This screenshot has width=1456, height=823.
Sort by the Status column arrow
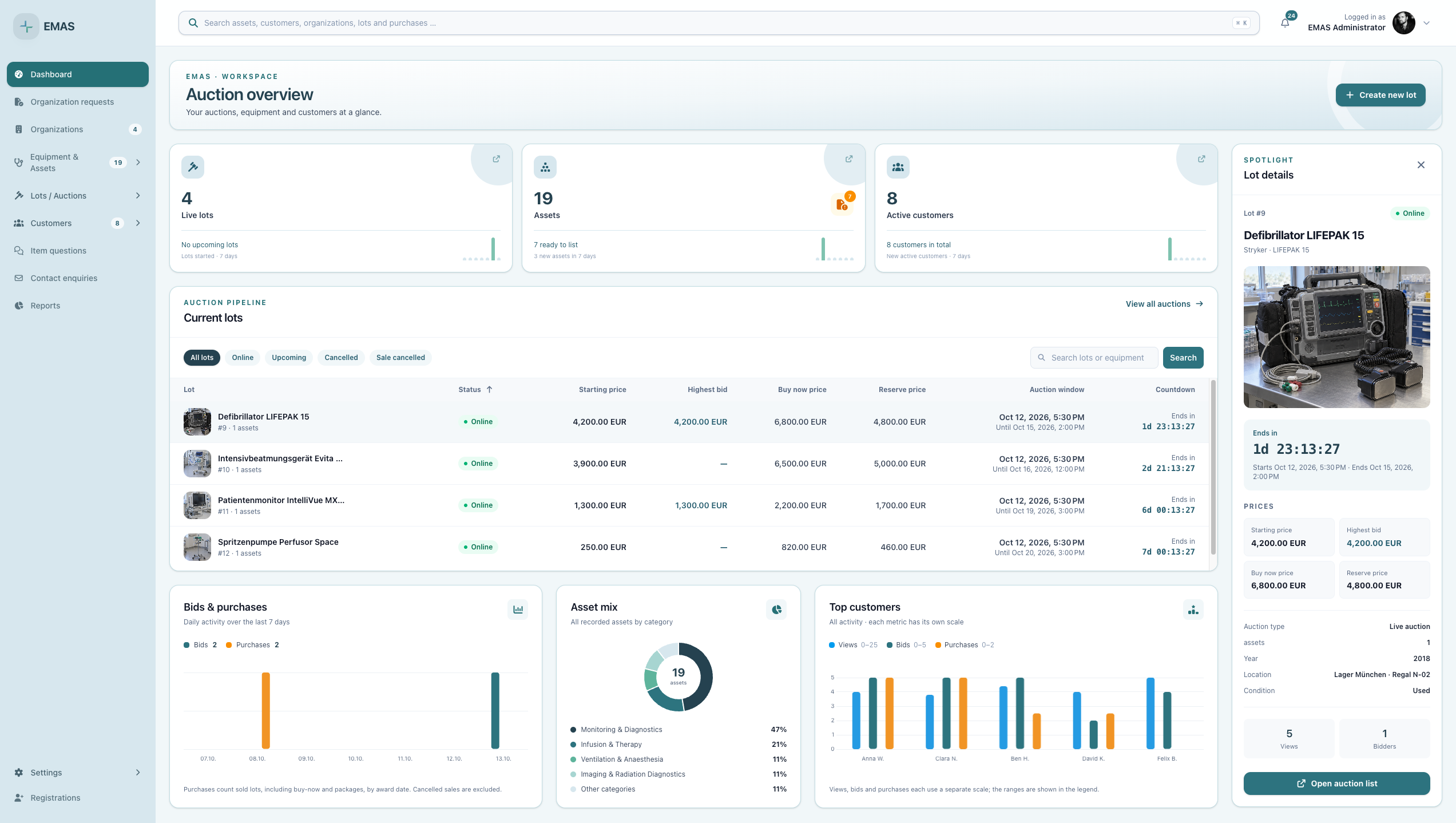(x=490, y=390)
